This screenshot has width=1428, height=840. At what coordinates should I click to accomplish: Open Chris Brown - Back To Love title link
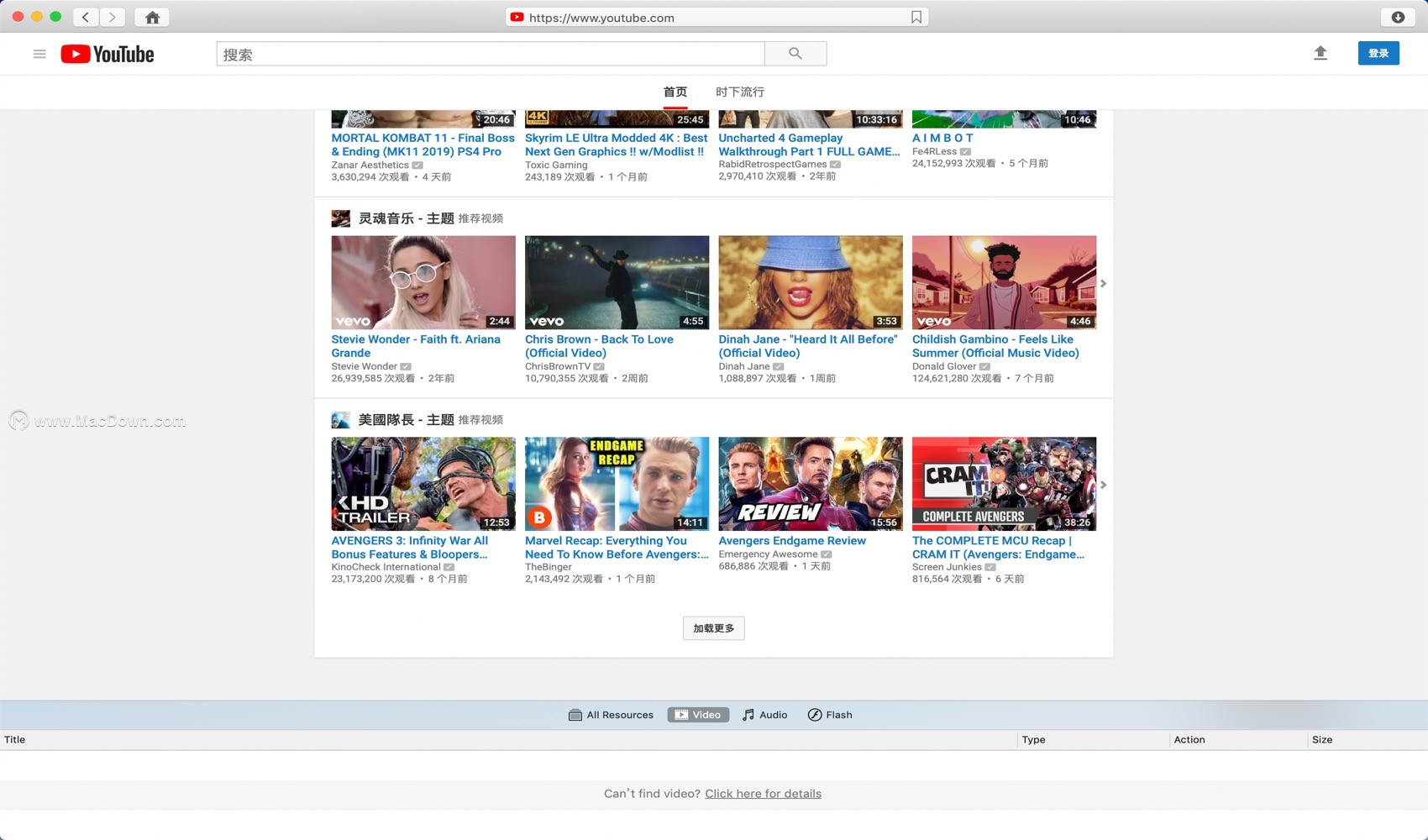tap(599, 346)
